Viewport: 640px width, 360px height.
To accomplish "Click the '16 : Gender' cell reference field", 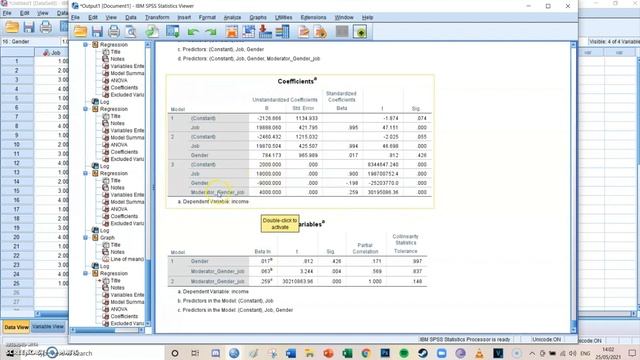I will coord(30,42).
